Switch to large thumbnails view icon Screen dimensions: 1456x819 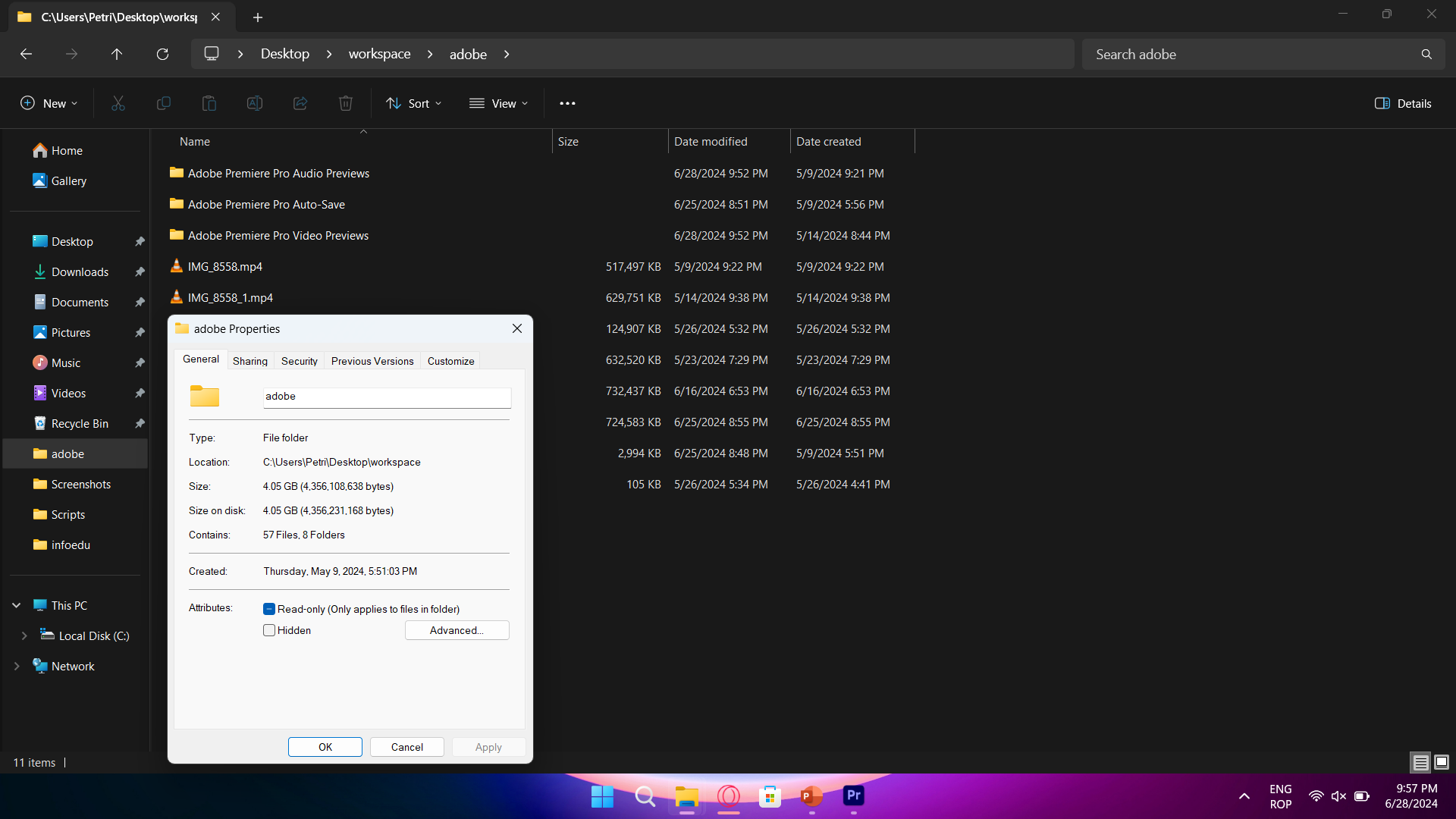tap(1442, 762)
